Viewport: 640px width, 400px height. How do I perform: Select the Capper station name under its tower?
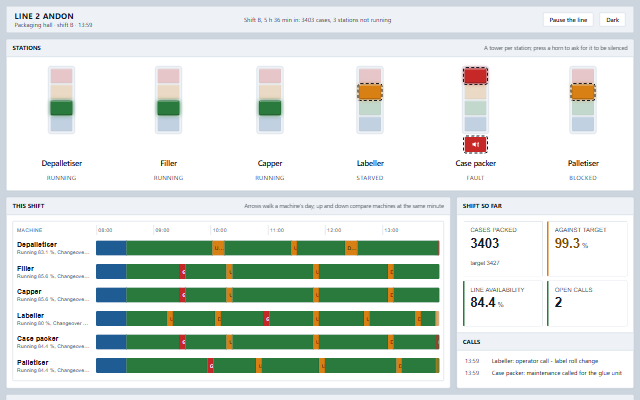[x=270, y=163]
